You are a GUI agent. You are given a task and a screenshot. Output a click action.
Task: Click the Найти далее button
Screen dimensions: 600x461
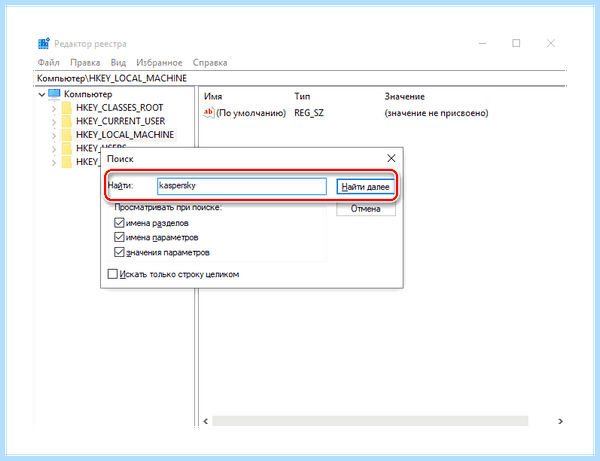(365, 187)
